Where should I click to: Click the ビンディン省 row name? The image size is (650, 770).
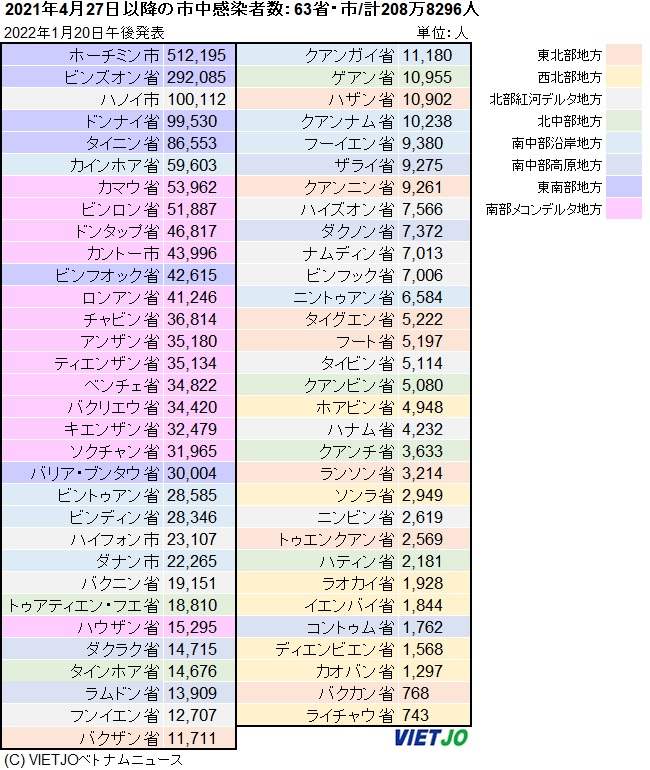[114, 517]
